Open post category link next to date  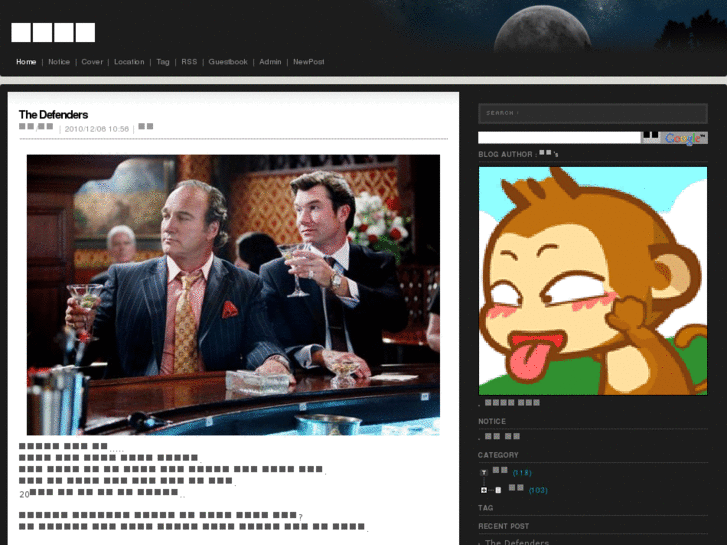click(36, 127)
